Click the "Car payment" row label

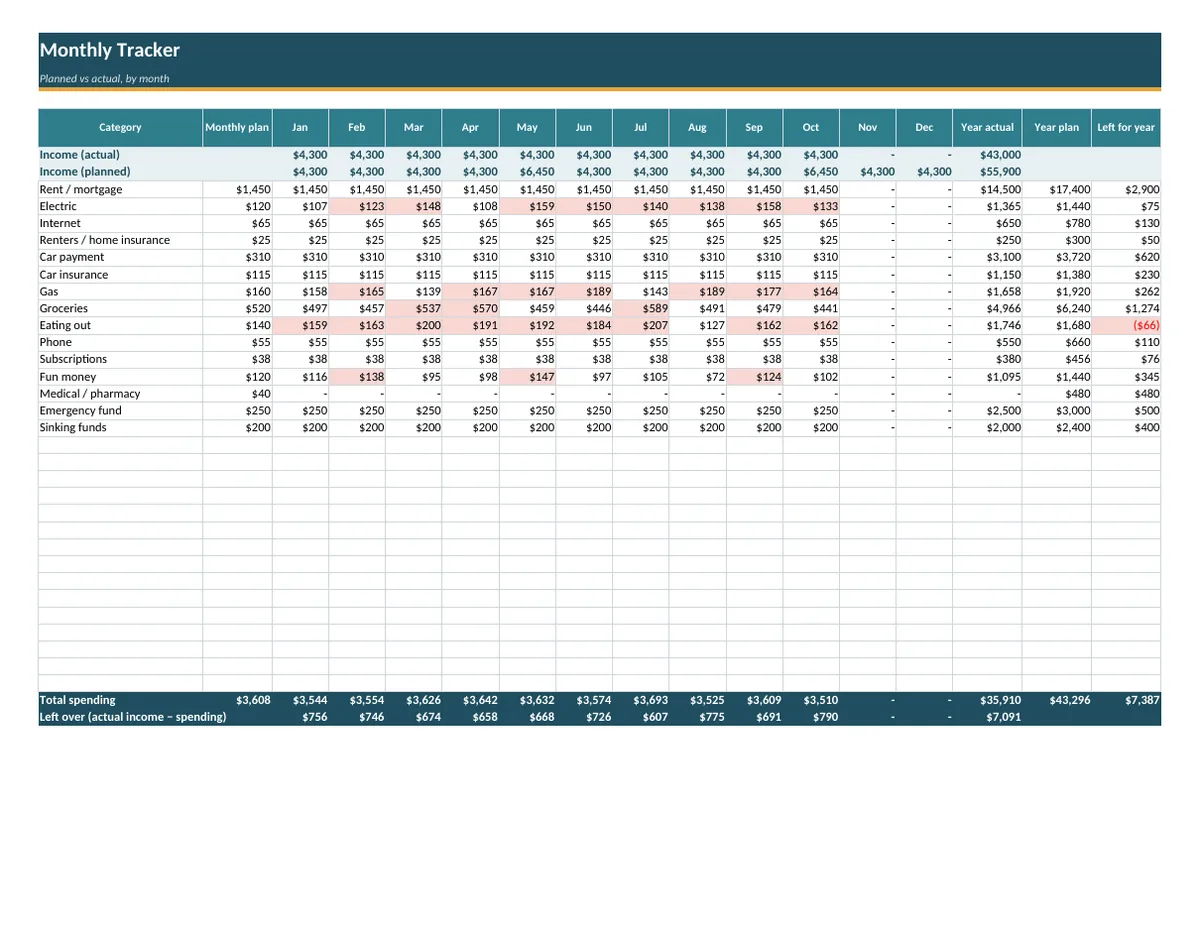click(x=72, y=257)
